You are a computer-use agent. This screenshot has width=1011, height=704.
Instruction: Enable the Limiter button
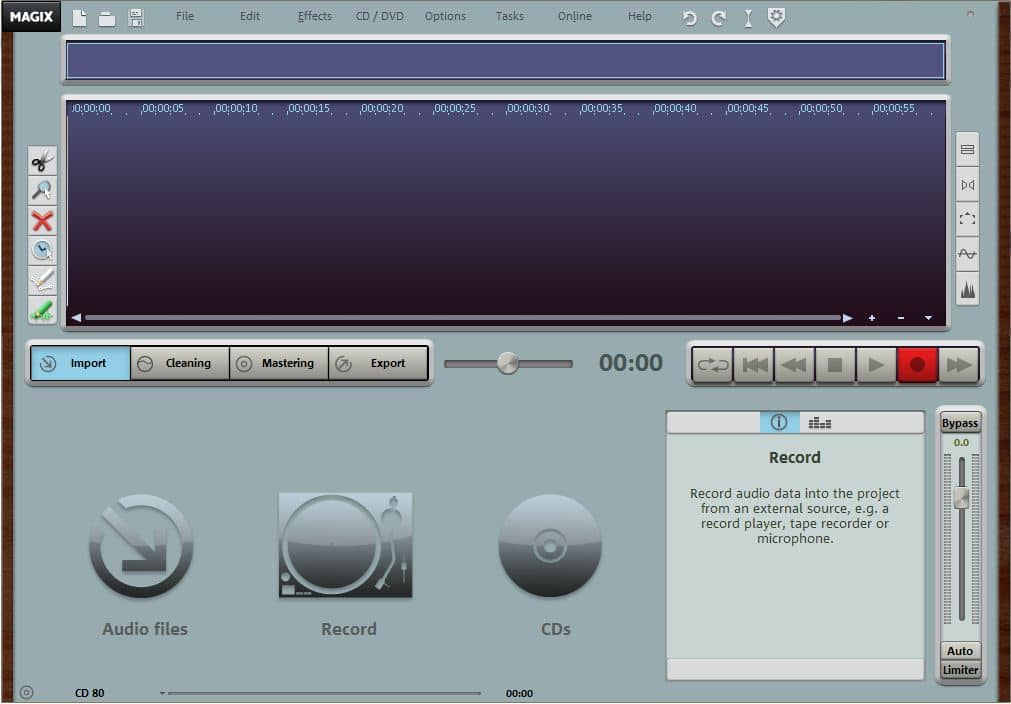tap(960, 670)
